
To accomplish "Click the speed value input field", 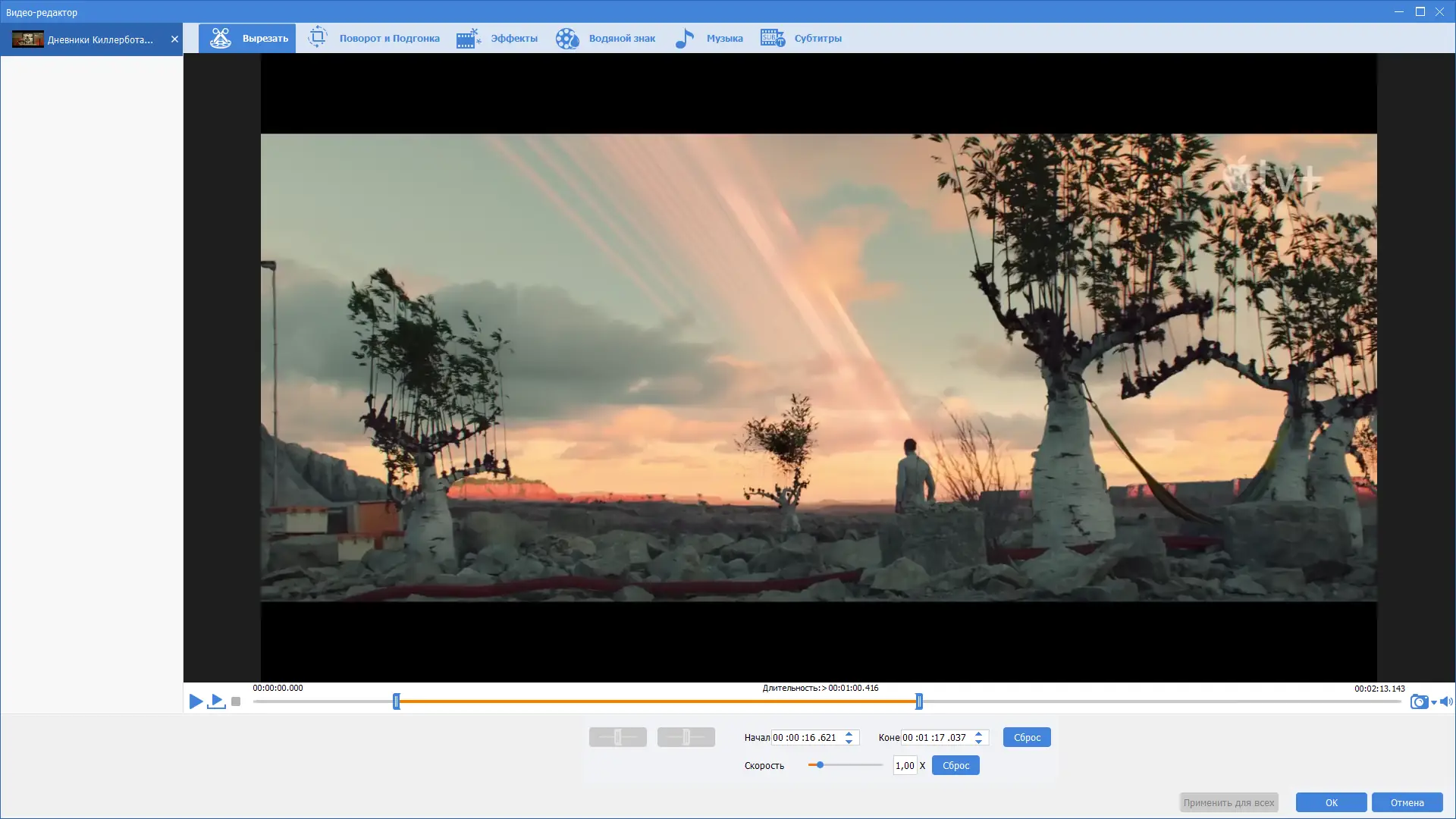I will pos(905,765).
